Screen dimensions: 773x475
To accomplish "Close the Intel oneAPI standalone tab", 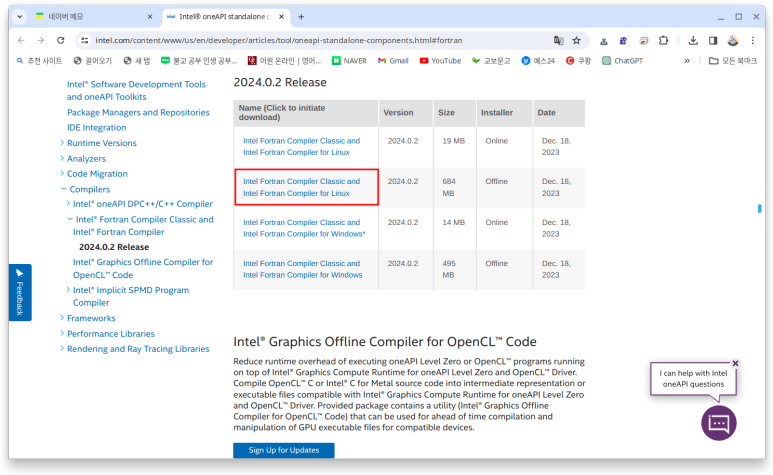I will pos(281,17).
